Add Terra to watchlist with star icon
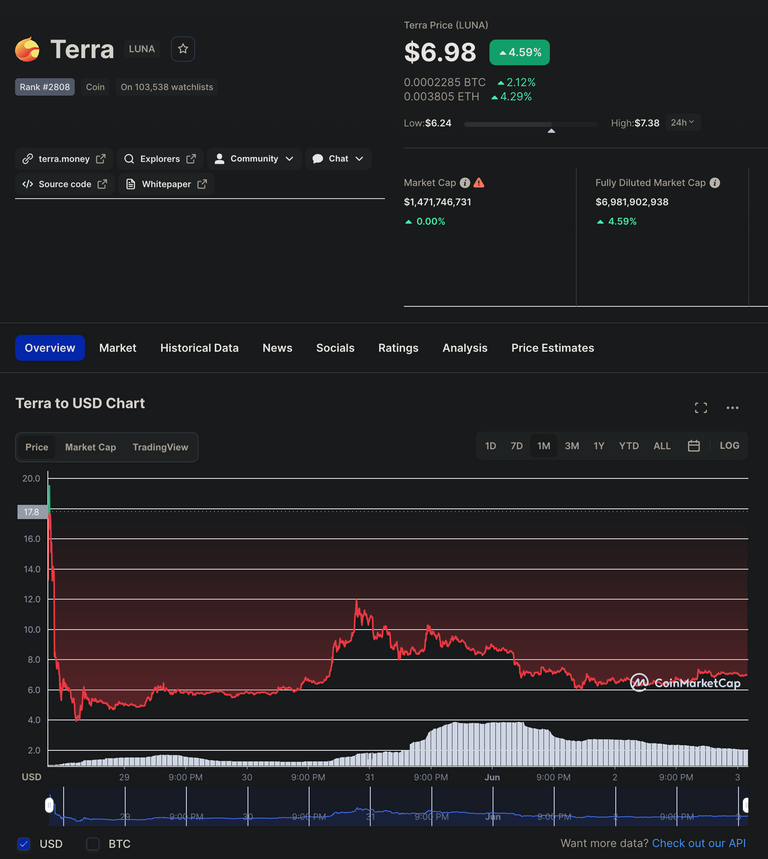 pos(183,49)
